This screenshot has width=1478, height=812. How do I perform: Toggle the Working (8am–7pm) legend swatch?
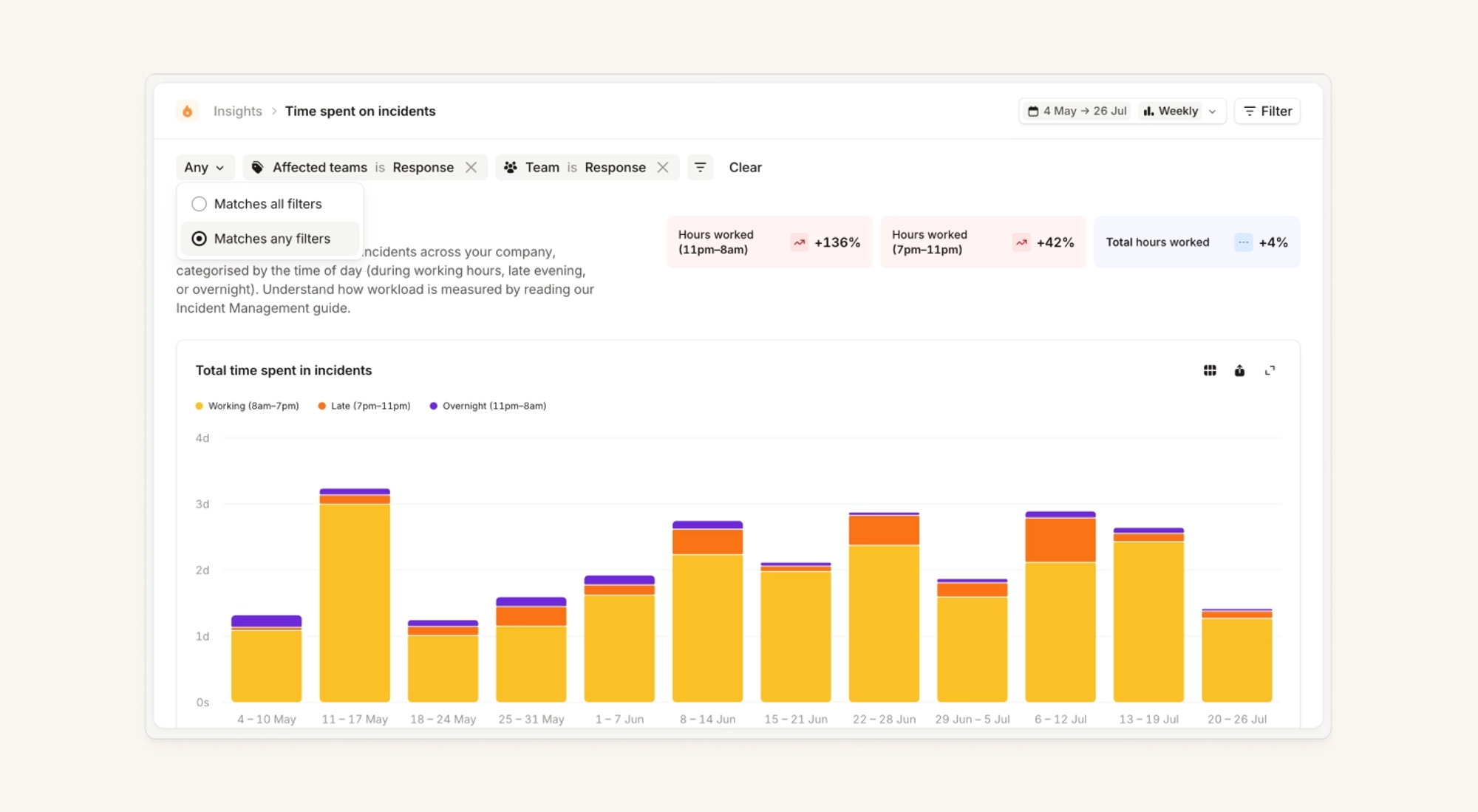[199, 406]
